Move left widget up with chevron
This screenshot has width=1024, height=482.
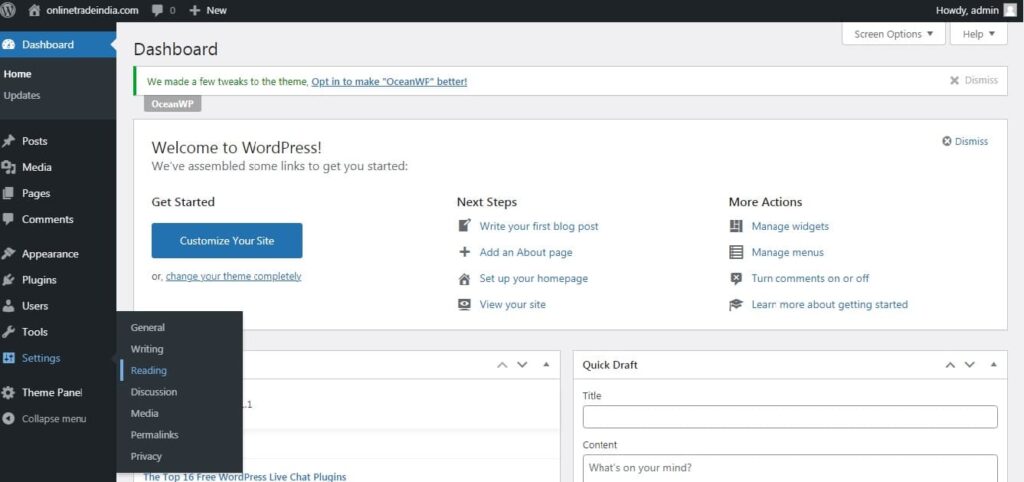(502, 364)
